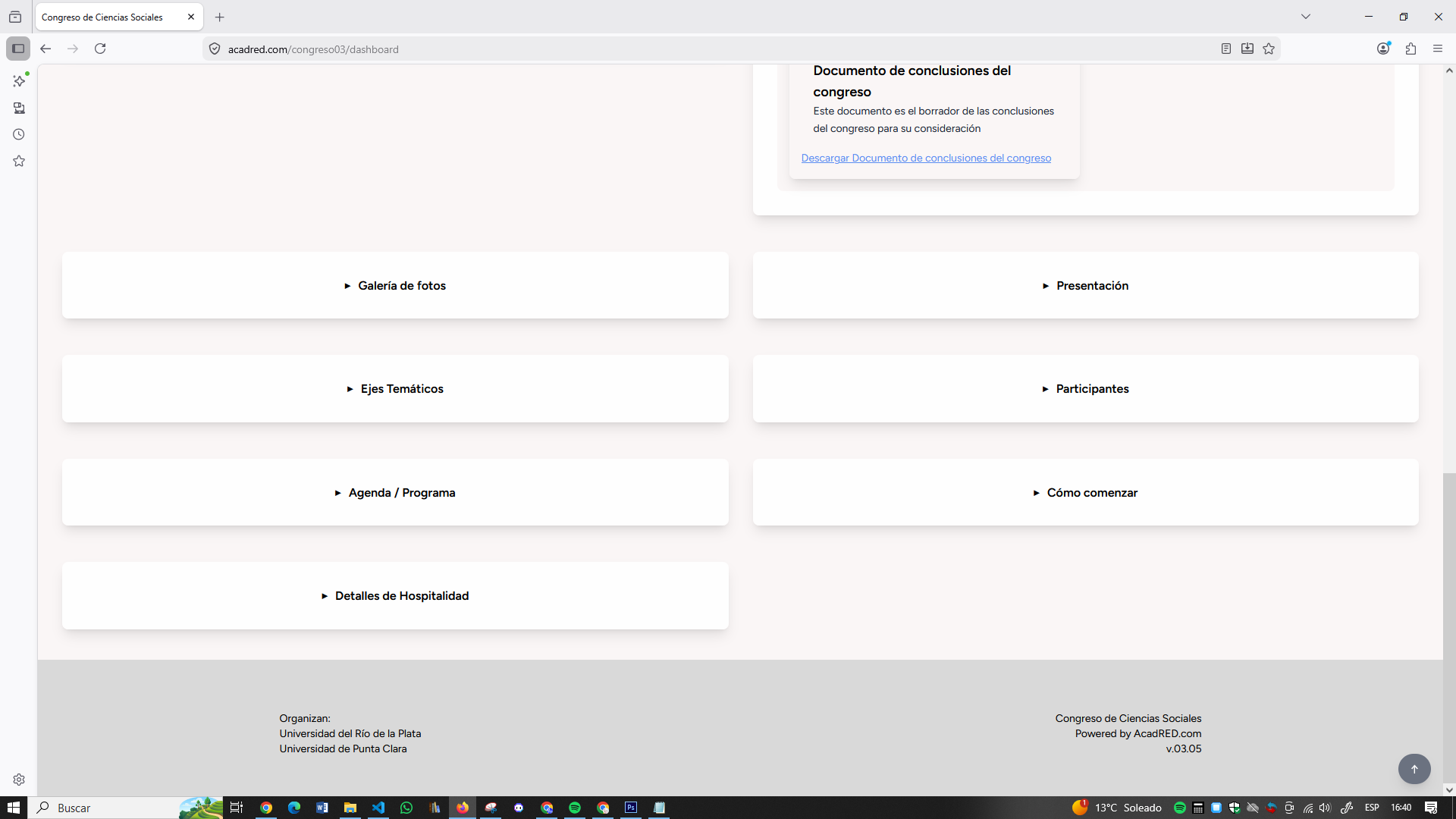This screenshot has width=1456, height=819.
Task: Open the Firefox application hamburger menu
Action: (x=1438, y=49)
